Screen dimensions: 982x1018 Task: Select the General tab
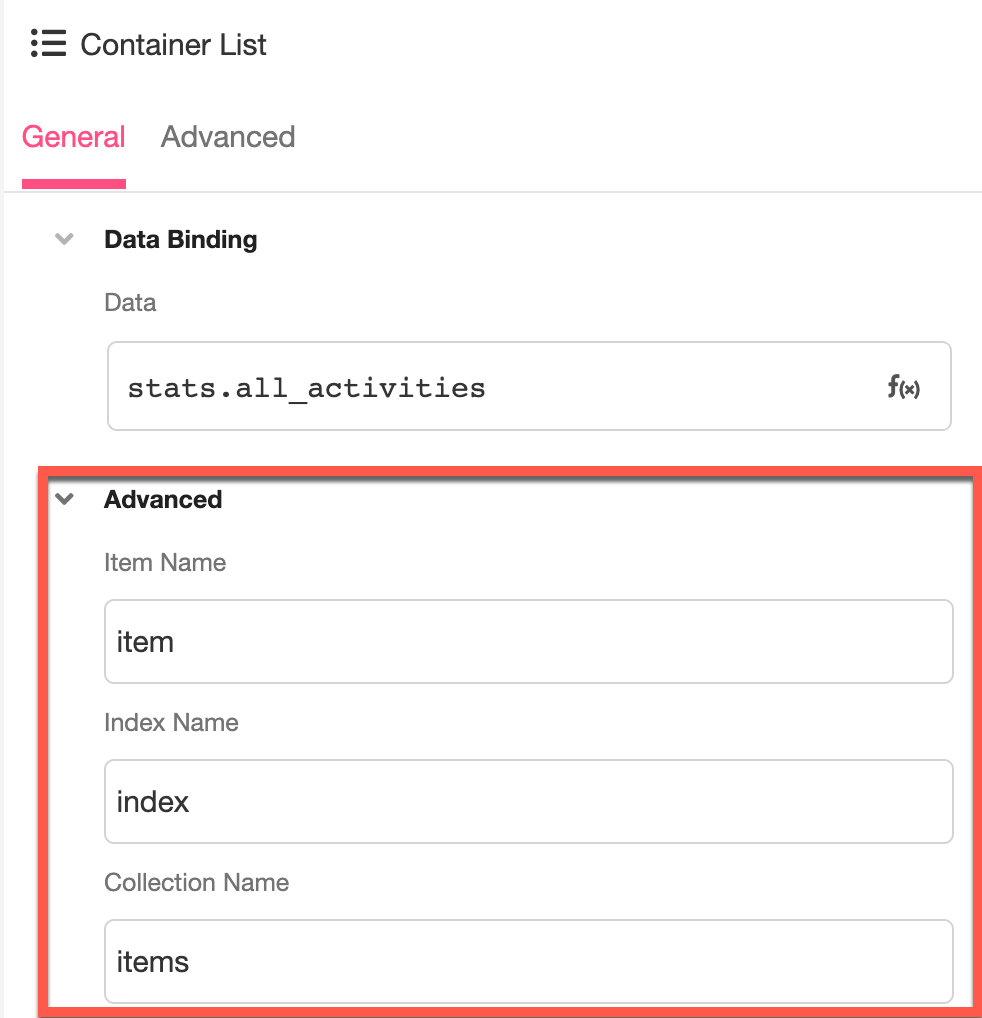[x=73, y=137]
